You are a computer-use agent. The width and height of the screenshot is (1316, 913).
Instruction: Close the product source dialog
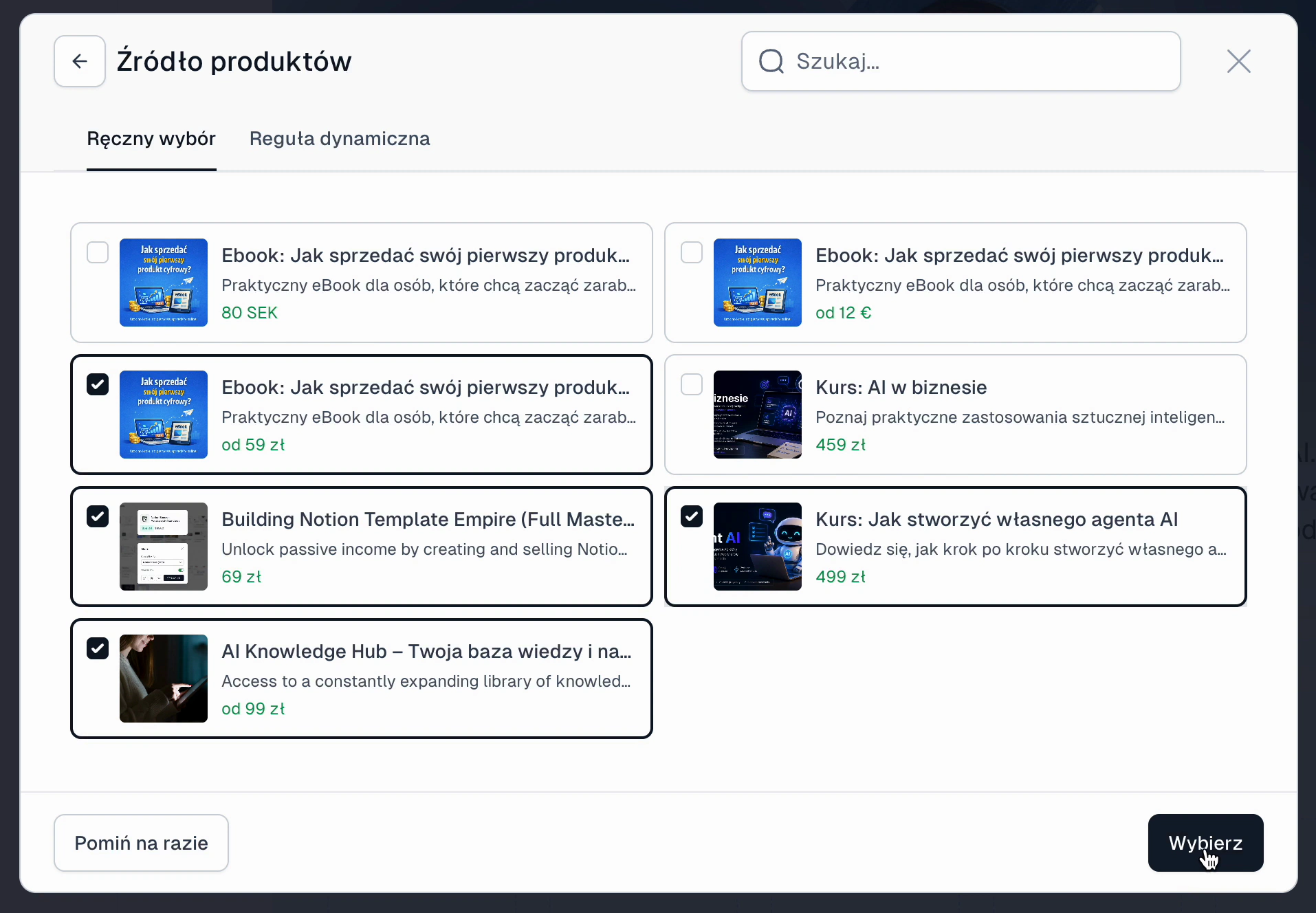(x=1239, y=61)
